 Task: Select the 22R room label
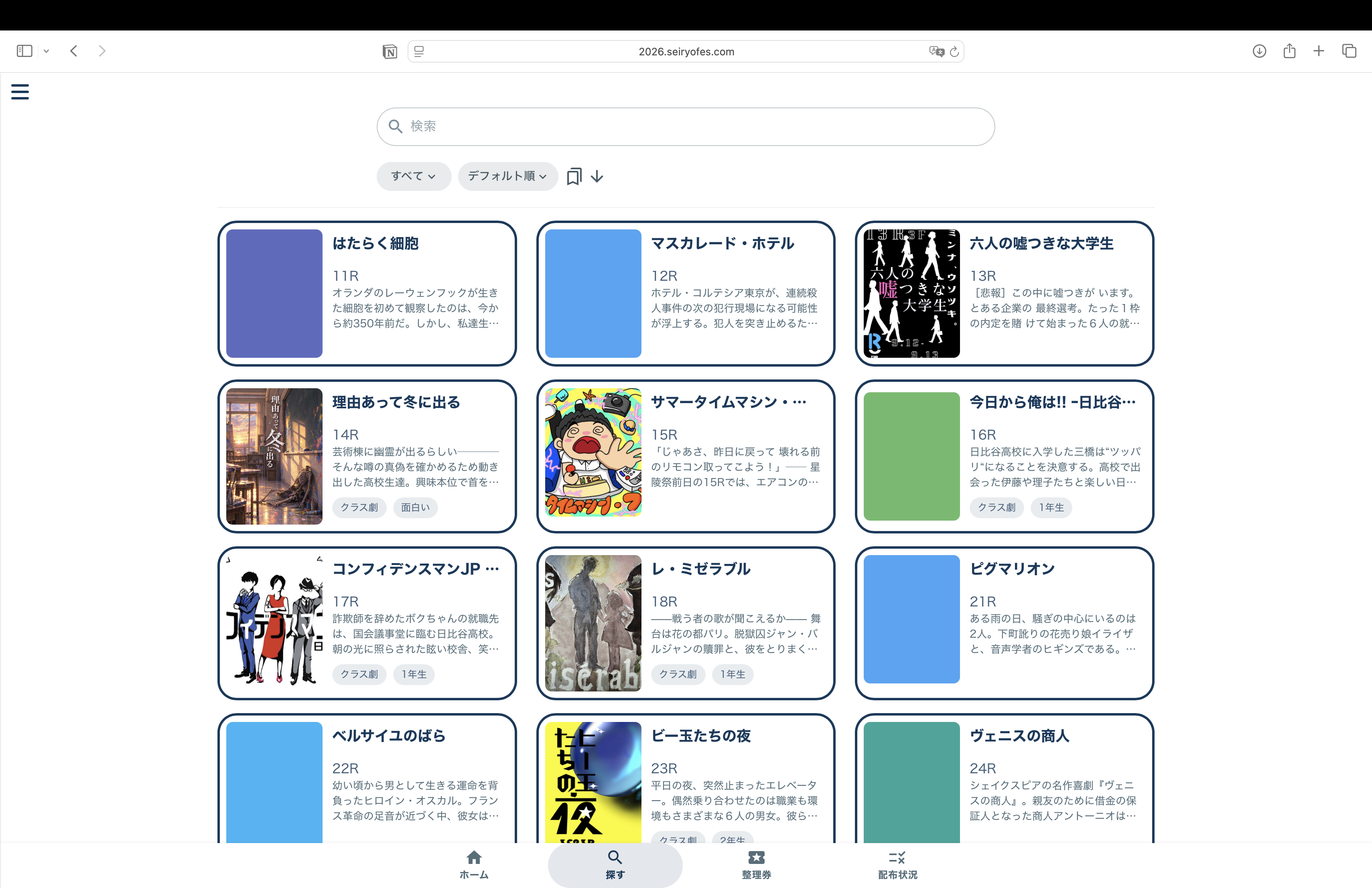(x=345, y=768)
